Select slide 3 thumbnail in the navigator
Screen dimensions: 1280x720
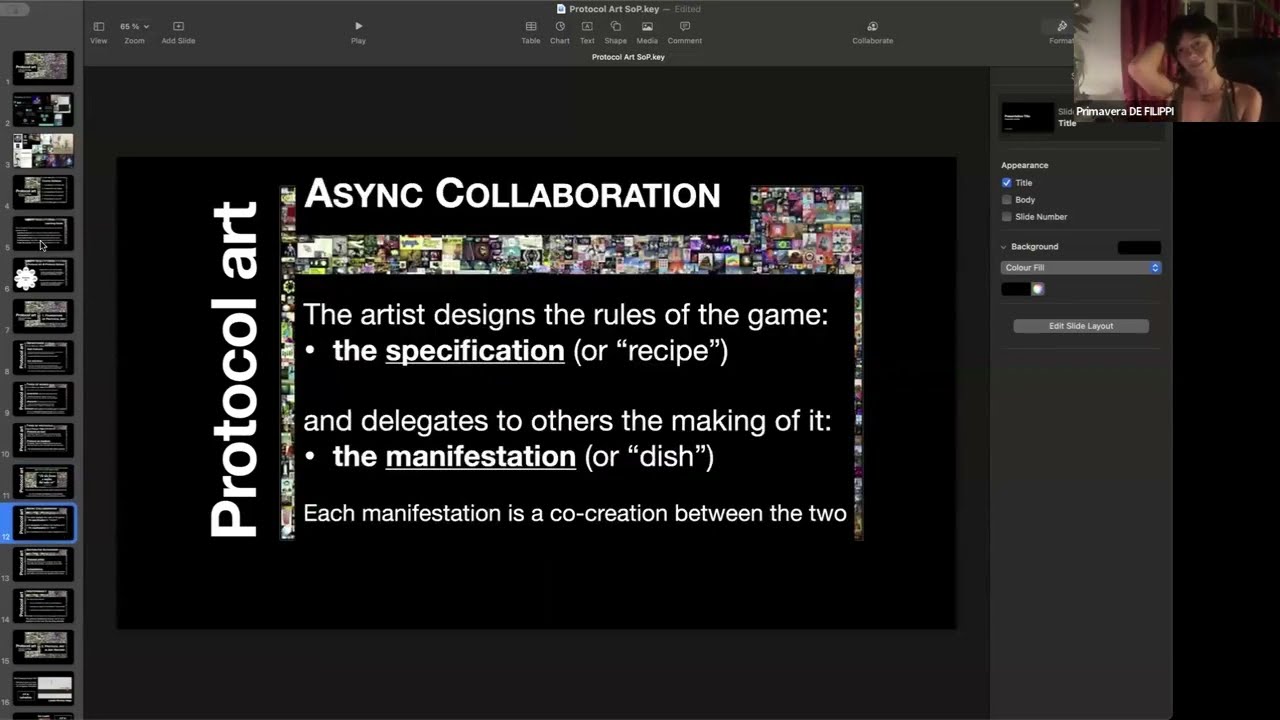pos(43,150)
